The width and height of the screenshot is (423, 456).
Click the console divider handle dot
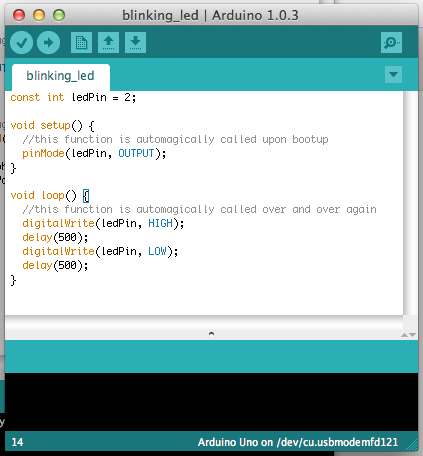(x=211, y=334)
